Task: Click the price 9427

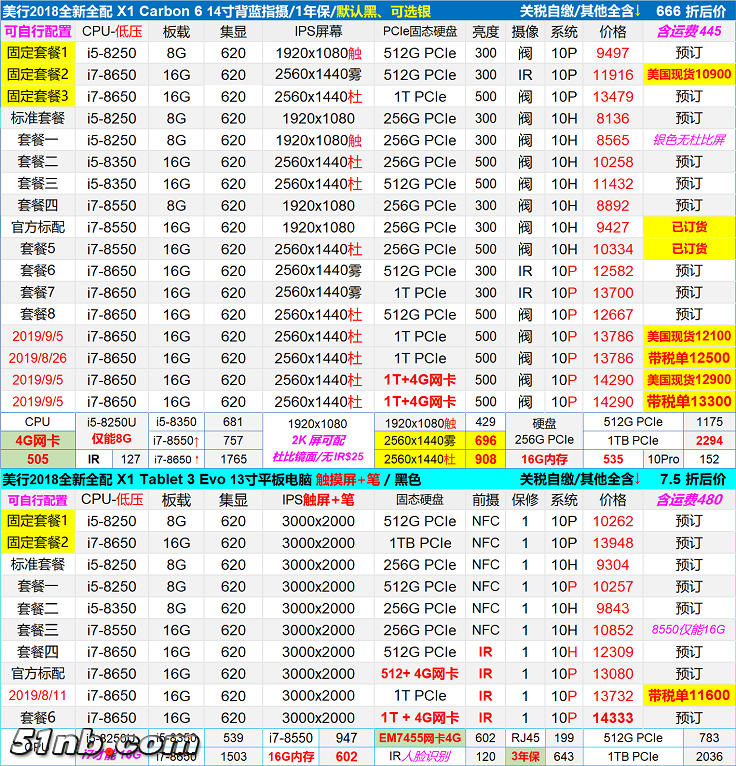Action: 612,227
